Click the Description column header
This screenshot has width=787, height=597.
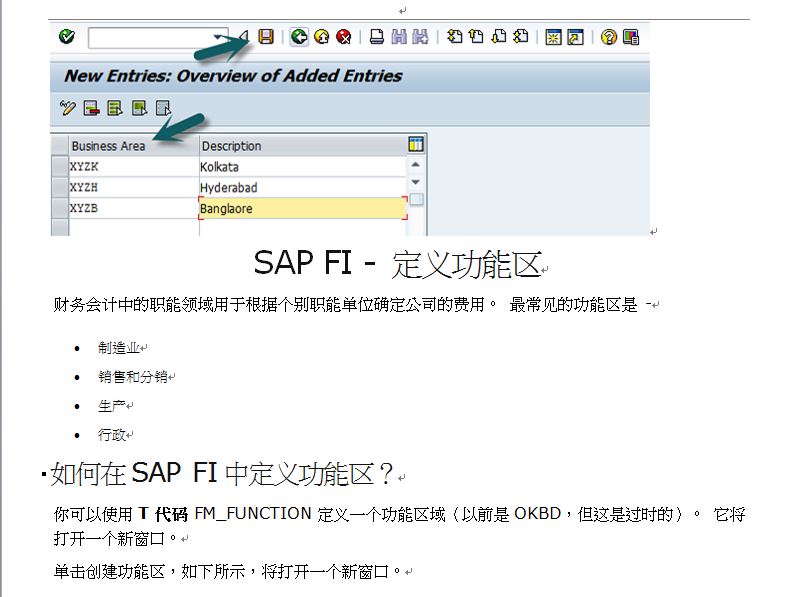tap(303, 146)
